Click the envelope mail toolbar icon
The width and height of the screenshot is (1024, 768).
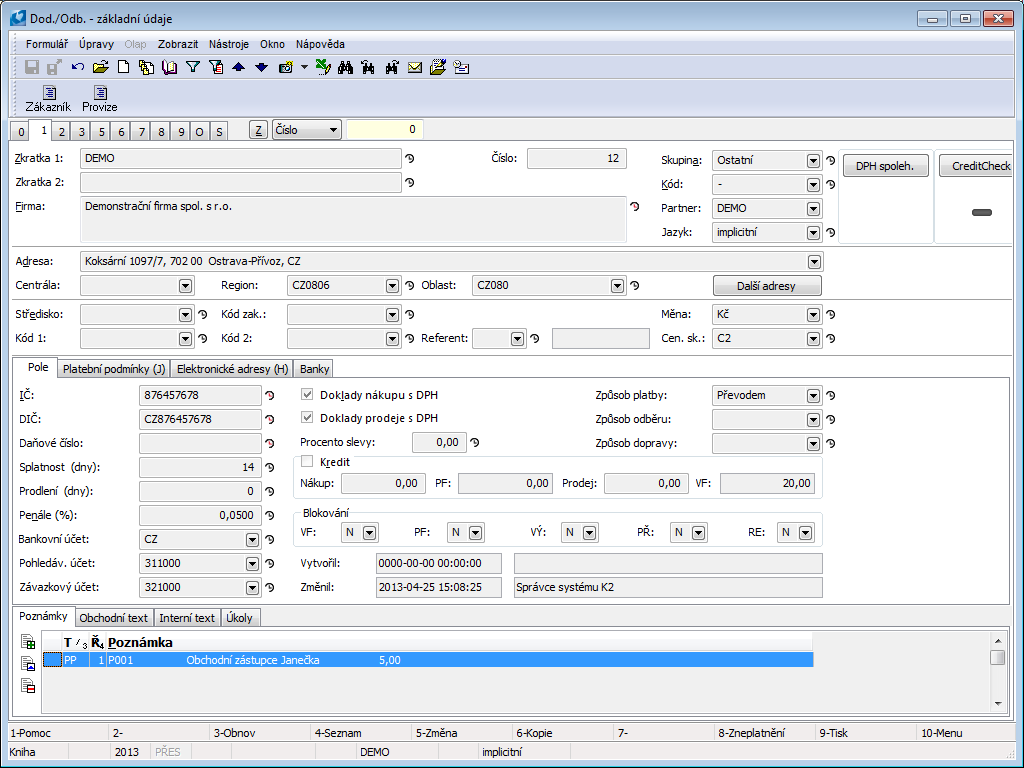[414, 68]
